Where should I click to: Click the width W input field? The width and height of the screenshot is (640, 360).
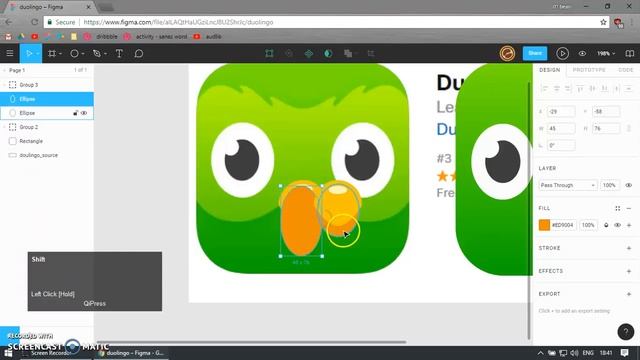[561, 129]
